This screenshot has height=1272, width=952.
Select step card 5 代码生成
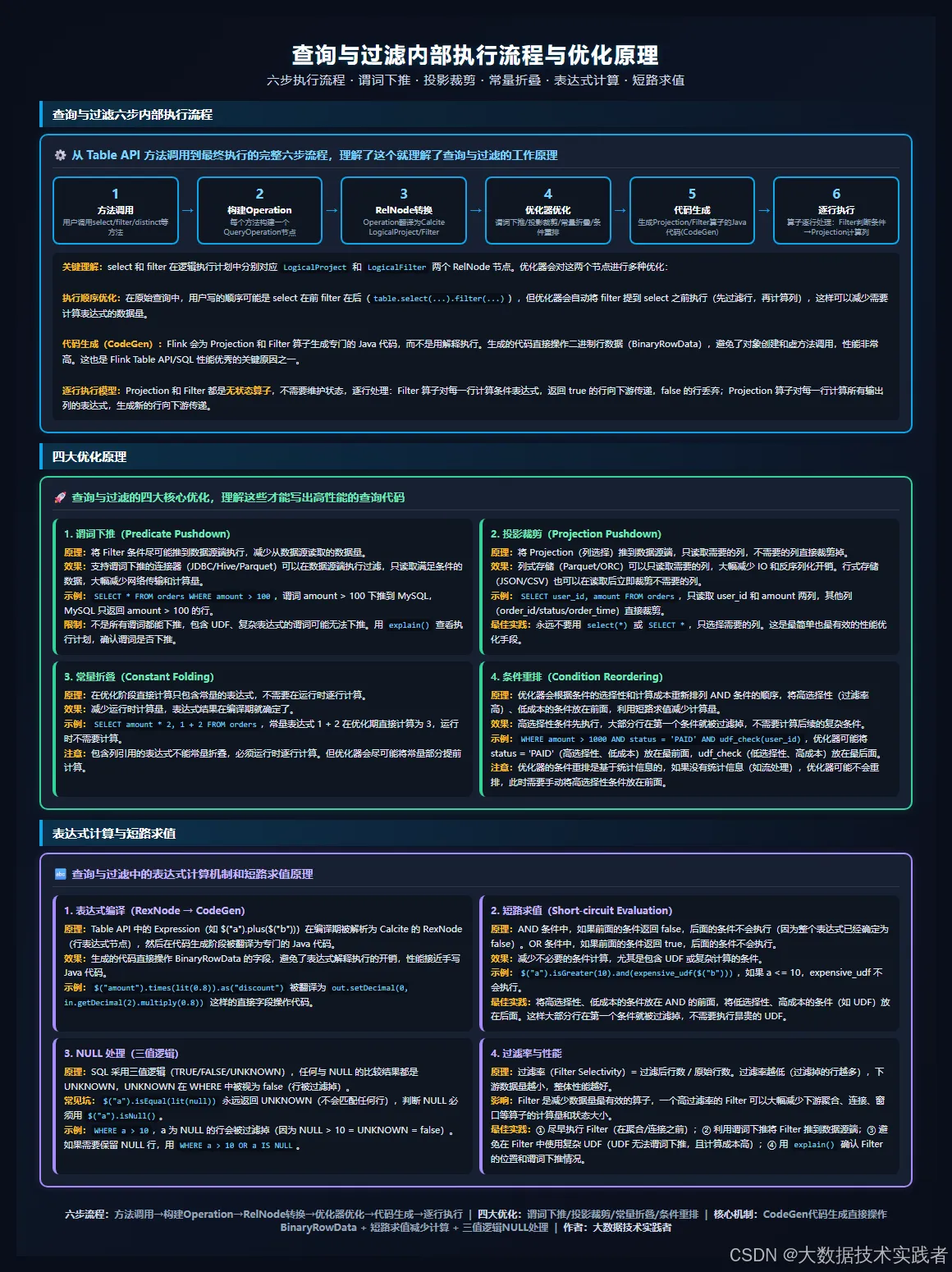click(x=692, y=211)
